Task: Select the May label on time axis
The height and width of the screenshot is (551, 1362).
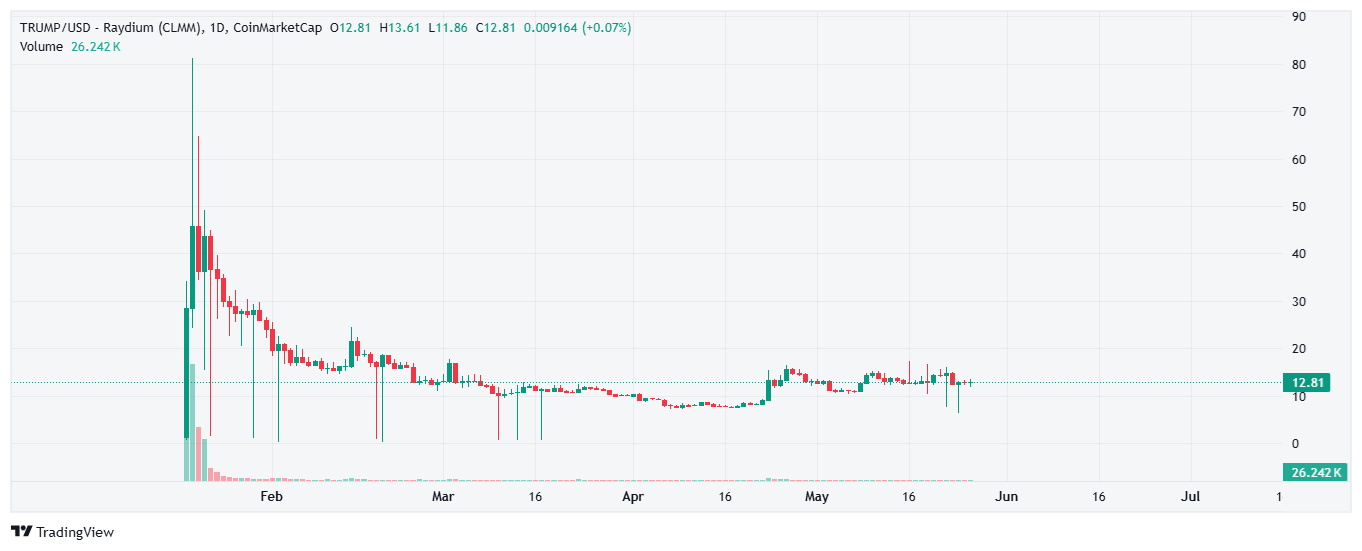Action: pos(817,497)
